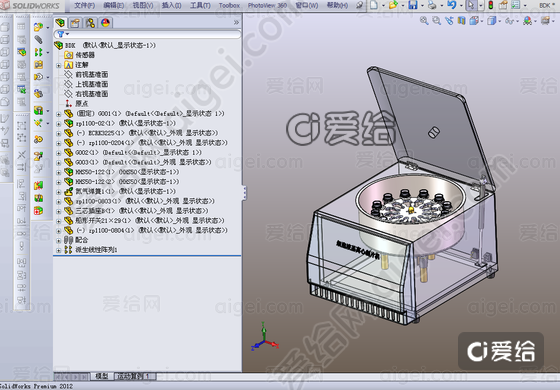Click the Open file folder icon
Image resolution: width=560 pixels, height=390 pixels.
pos(394,5)
